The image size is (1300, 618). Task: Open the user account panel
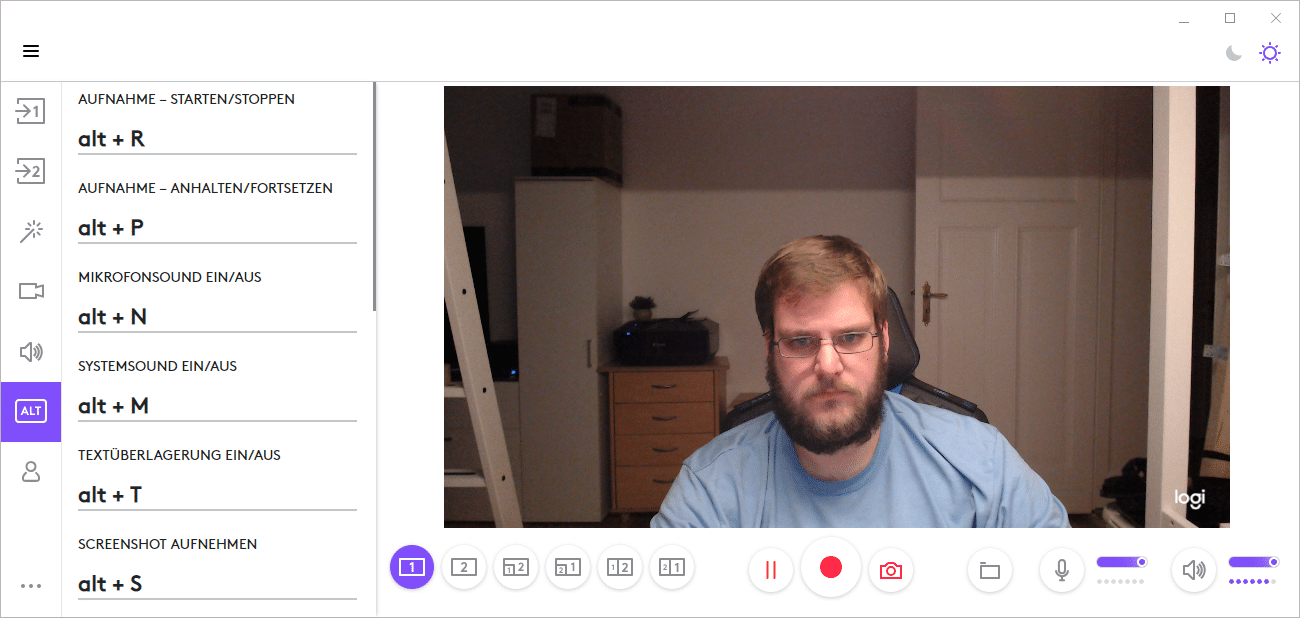click(31, 472)
